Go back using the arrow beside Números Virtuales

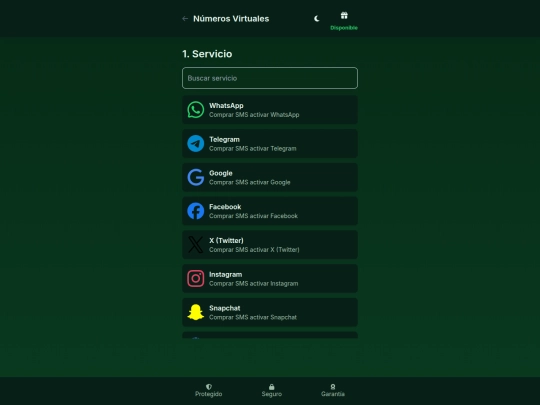(x=185, y=19)
